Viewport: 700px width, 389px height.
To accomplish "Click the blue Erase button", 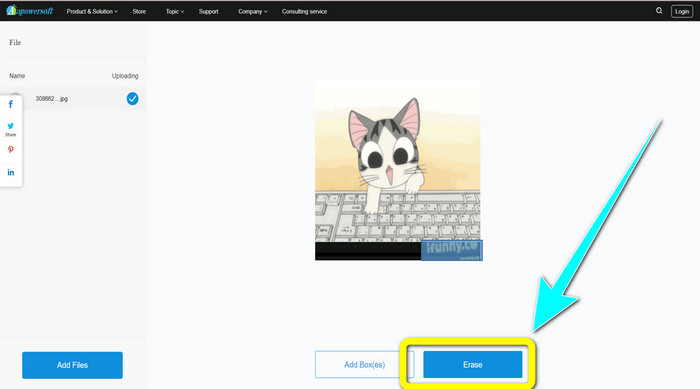I will 473,364.
